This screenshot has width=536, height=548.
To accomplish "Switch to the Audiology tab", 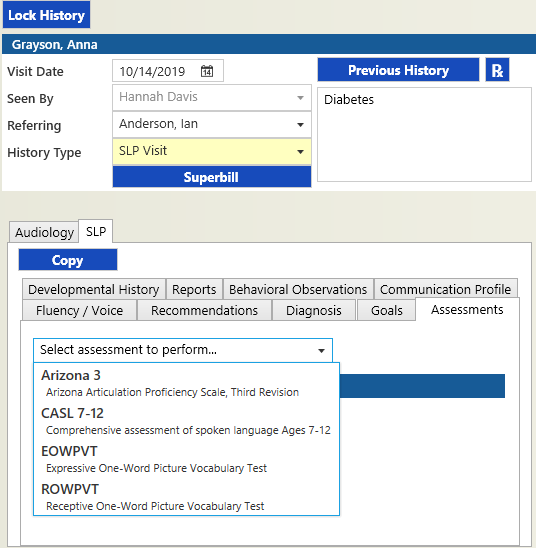I will [x=44, y=232].
